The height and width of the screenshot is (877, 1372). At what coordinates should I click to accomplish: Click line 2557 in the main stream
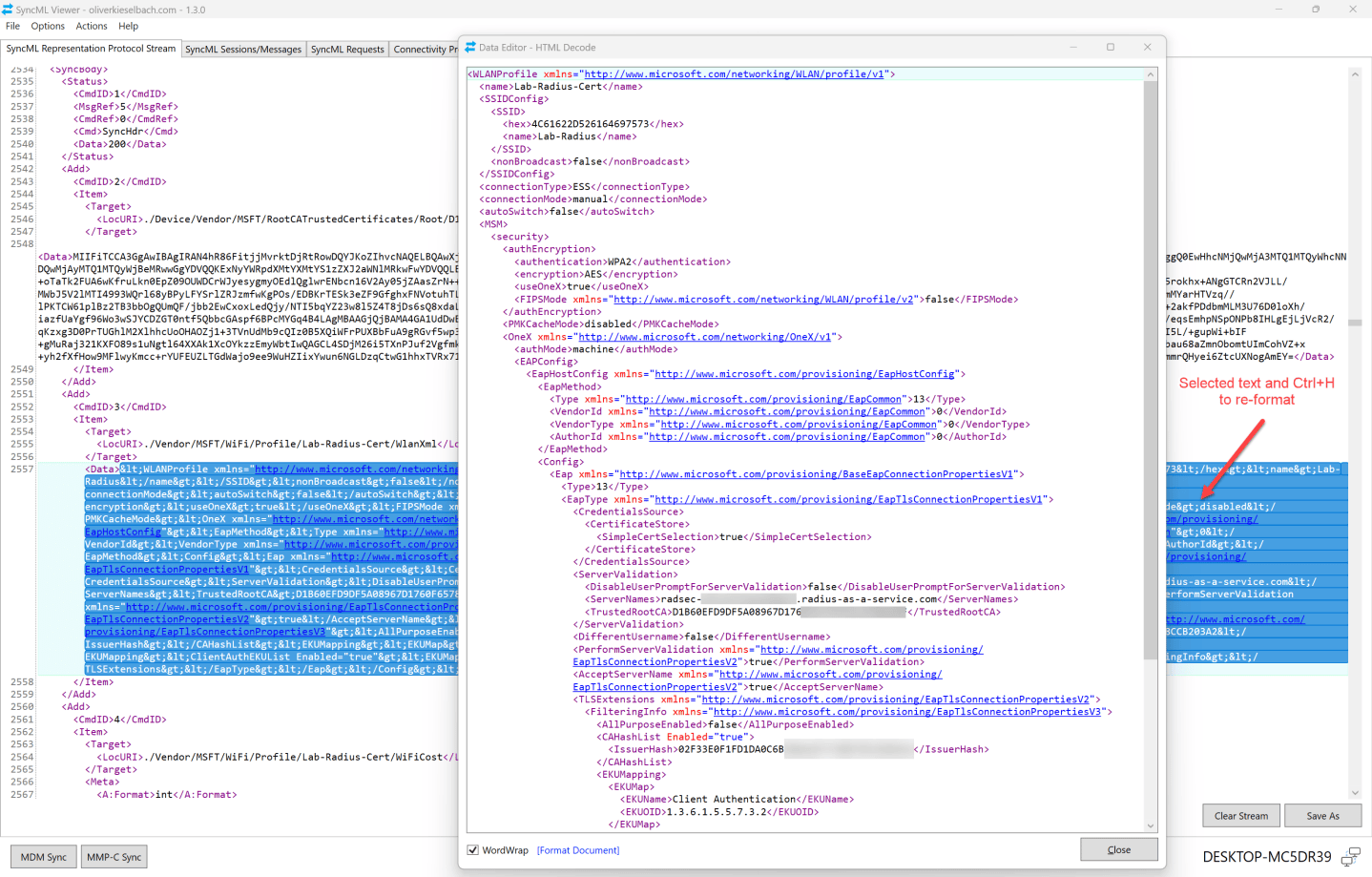click(x=23, y=470)
